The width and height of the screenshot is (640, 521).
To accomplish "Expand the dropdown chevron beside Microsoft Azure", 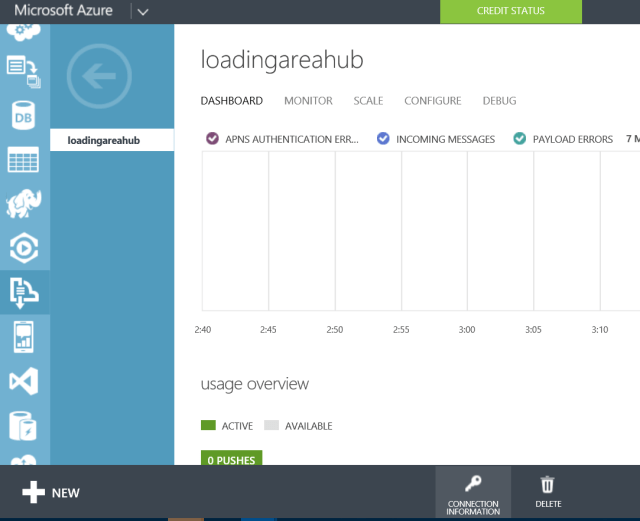I will click(x=142, y=12).
